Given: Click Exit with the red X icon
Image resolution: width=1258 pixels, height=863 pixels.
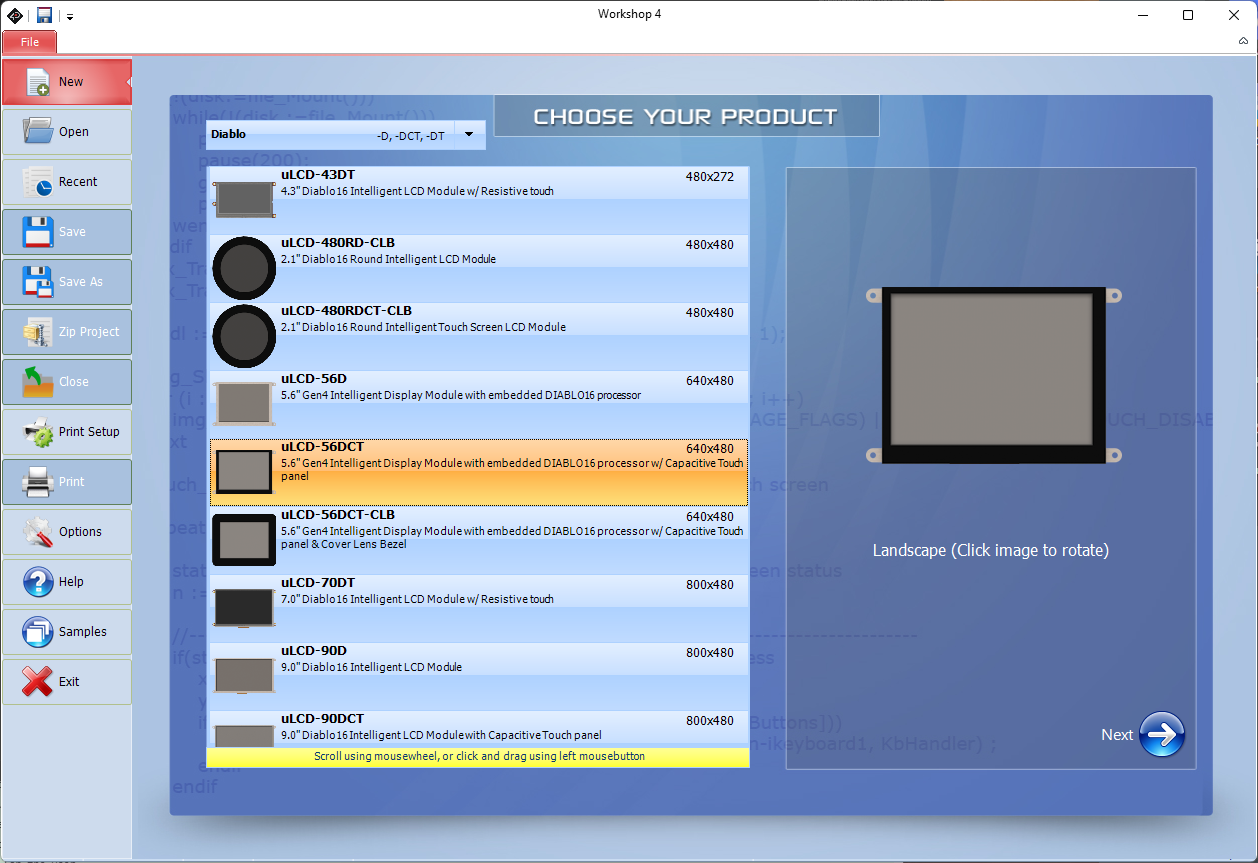Looking at the screenshot, I should pyautogui.click(x=66, y=682).
